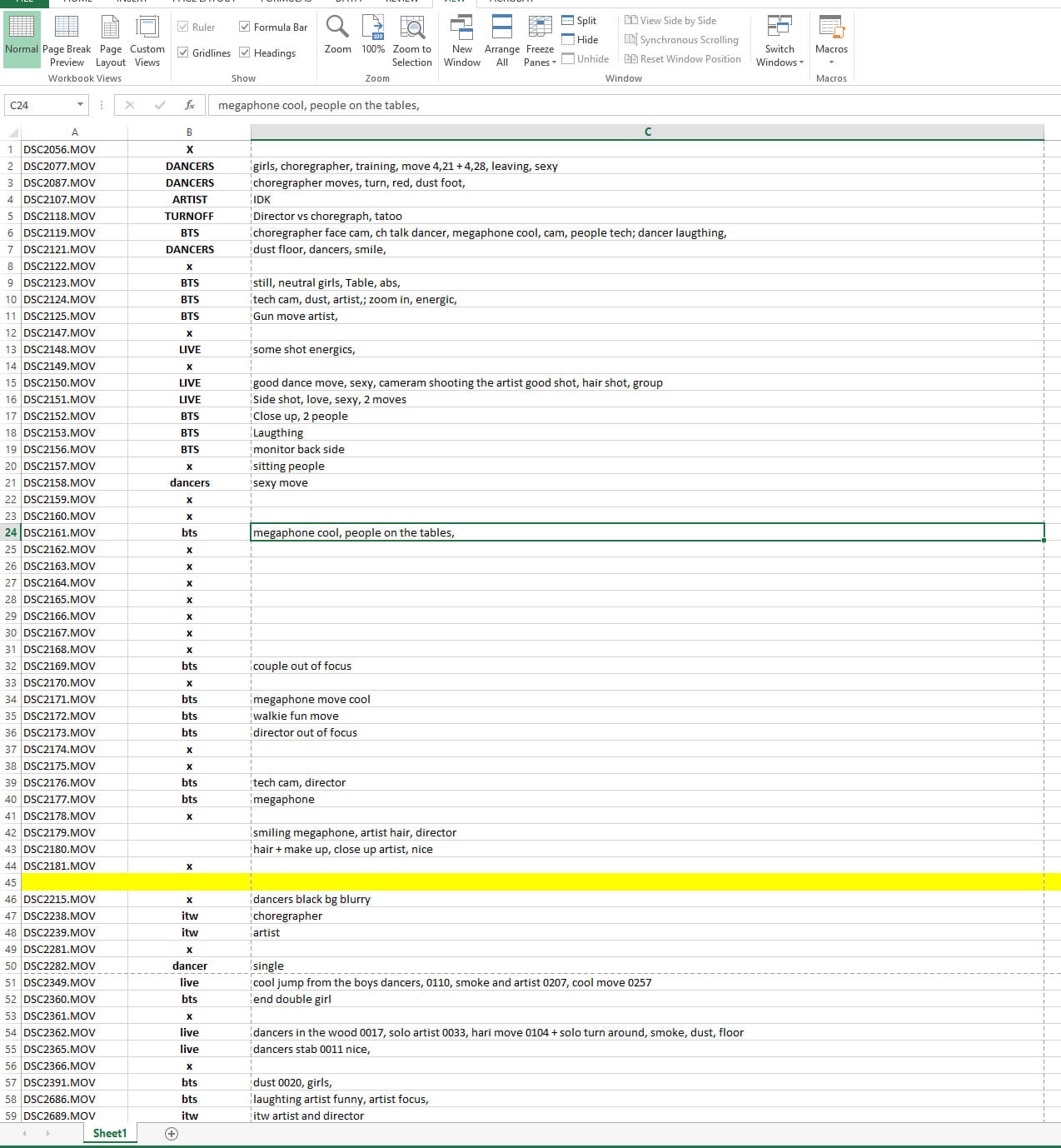Open Custom Views dialog

147,40
